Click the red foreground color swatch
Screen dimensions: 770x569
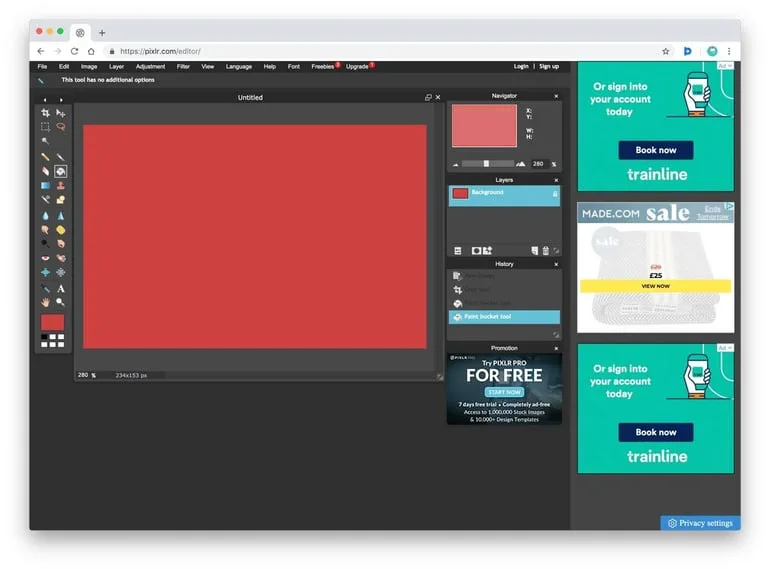pos(52,322)
